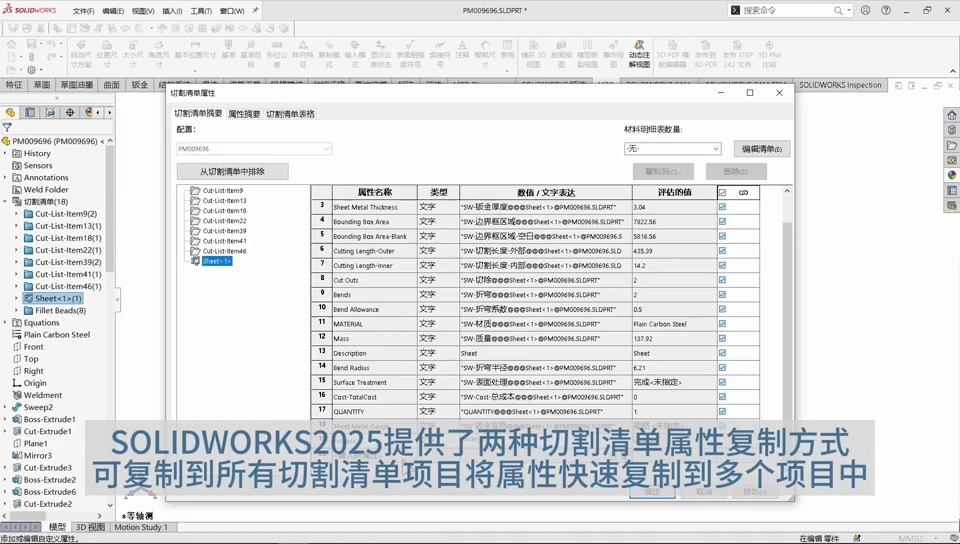Switch to PropertyManager tab icon

tap(30, 112)
